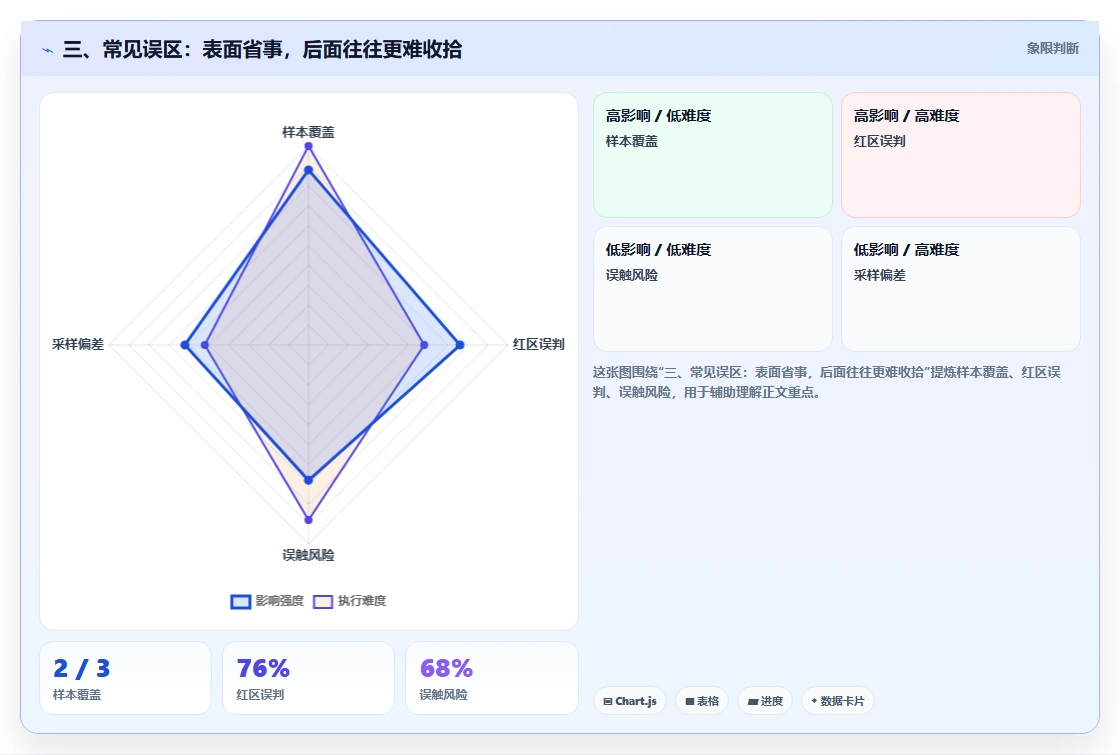Click 误触风险 text in low-impact quadrant card
1120x755 pixels.
point(631,275)
